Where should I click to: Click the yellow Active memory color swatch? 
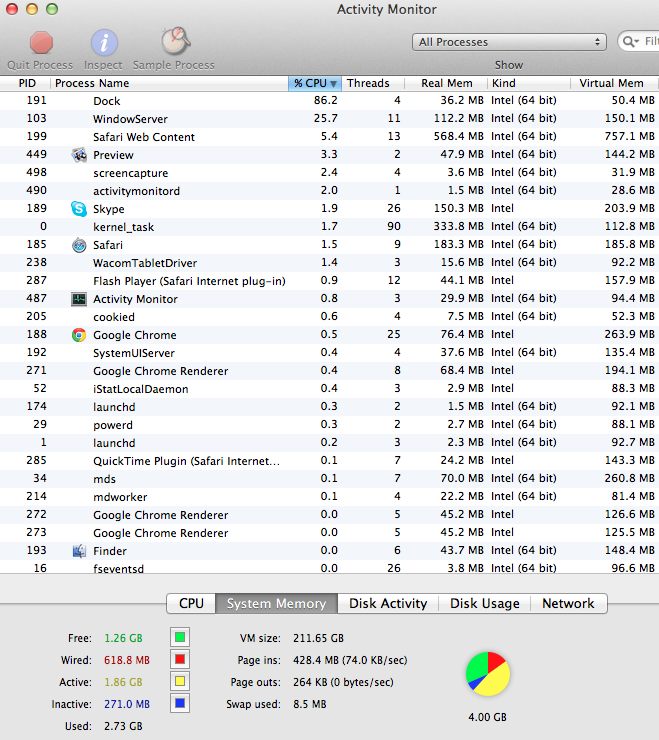[x=180, y=681]
